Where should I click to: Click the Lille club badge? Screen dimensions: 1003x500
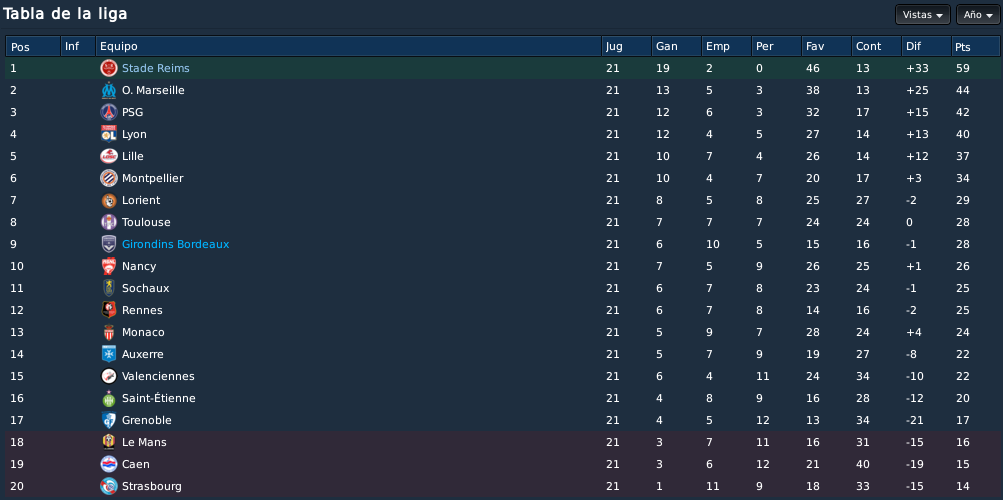point(109,156)
